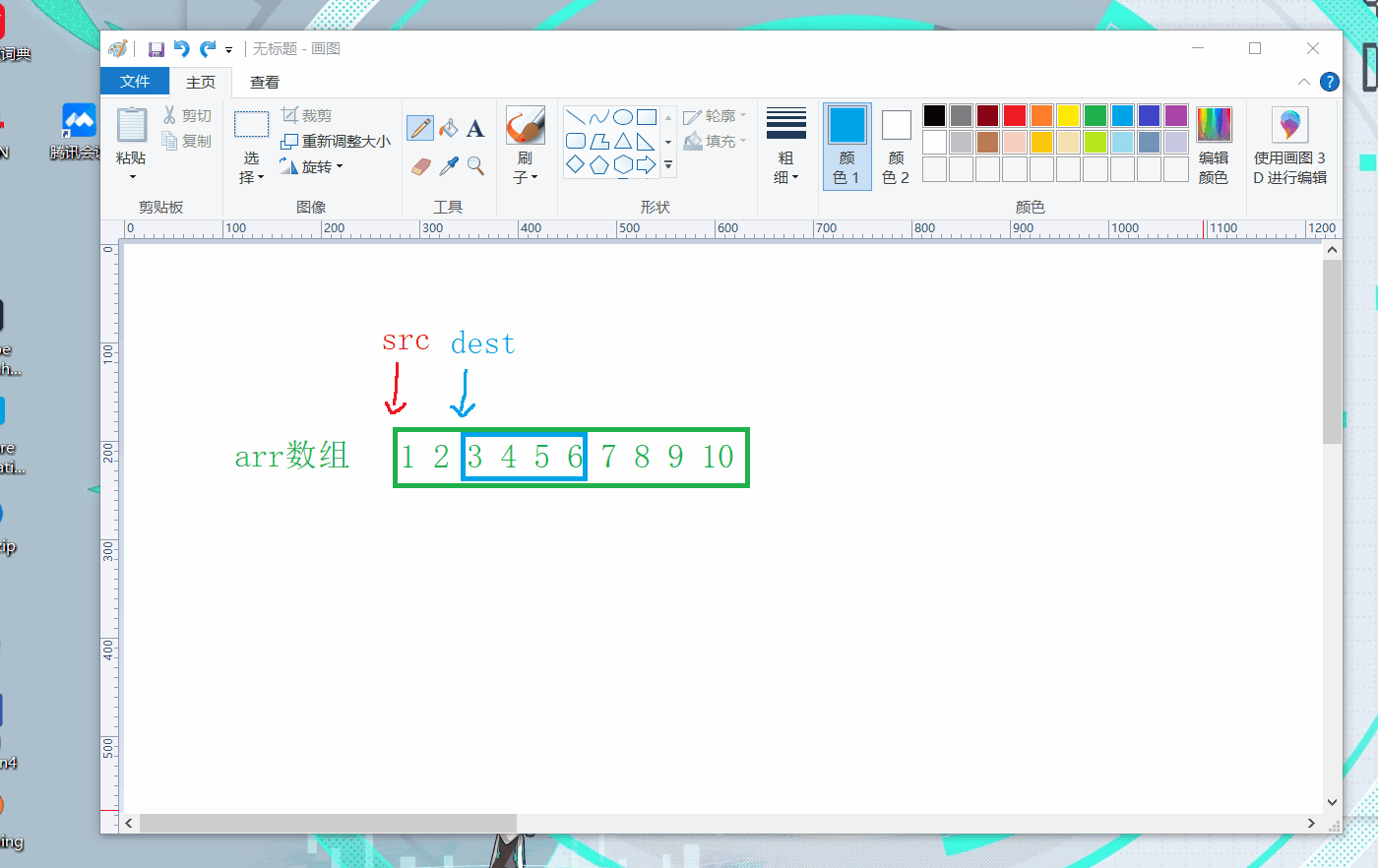Switch to the Home (主页) tab
The image size is (1378, 868).
pos(200,82)
